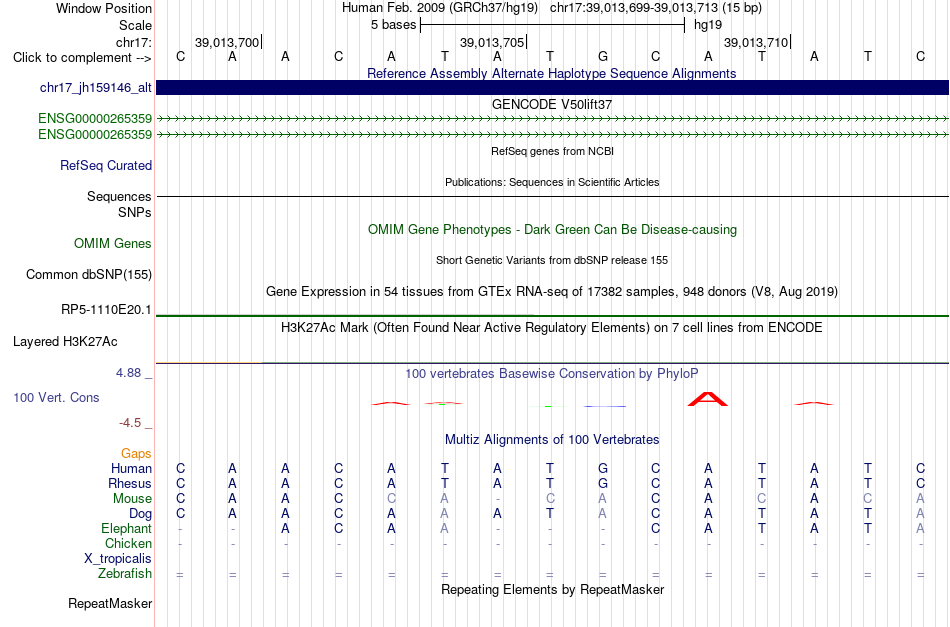Select the 5 bases scale bar
The width and height of the screenshot is (950, 627).
[553, 25]
